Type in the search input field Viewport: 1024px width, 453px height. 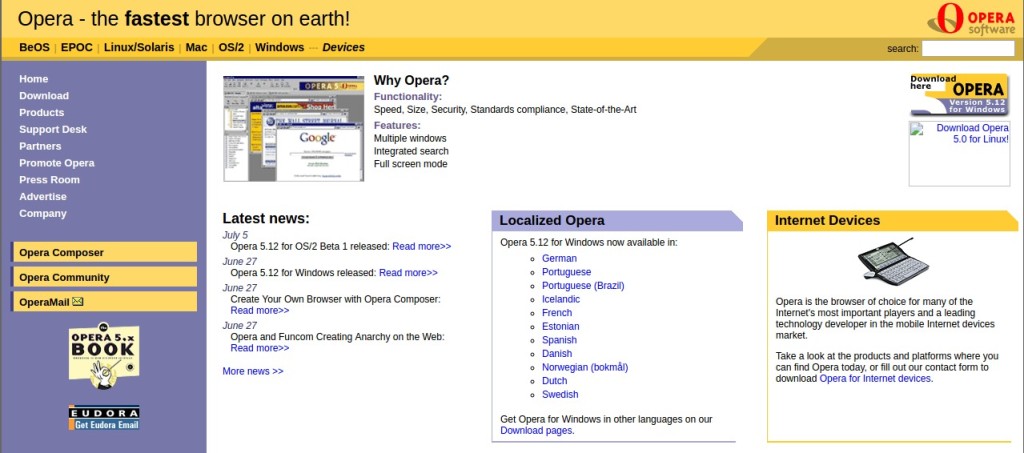pyautogui.click(x=967, y=48)
